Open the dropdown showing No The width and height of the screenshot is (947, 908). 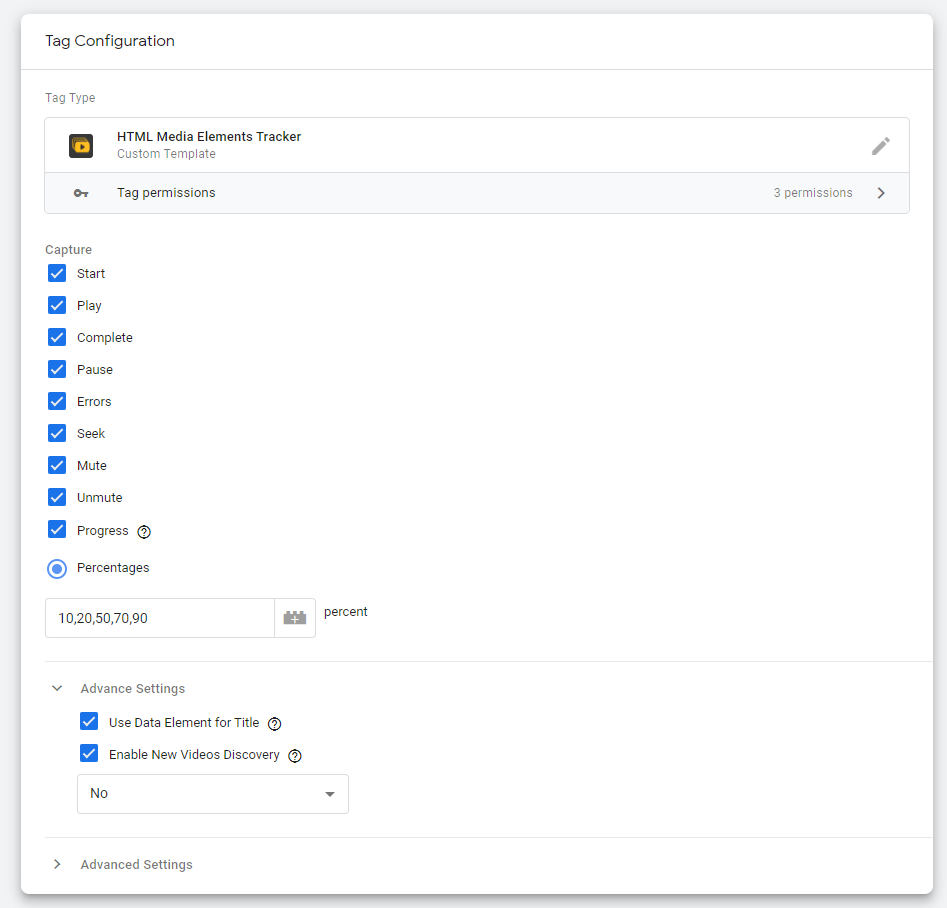click(x=213, y=794)
